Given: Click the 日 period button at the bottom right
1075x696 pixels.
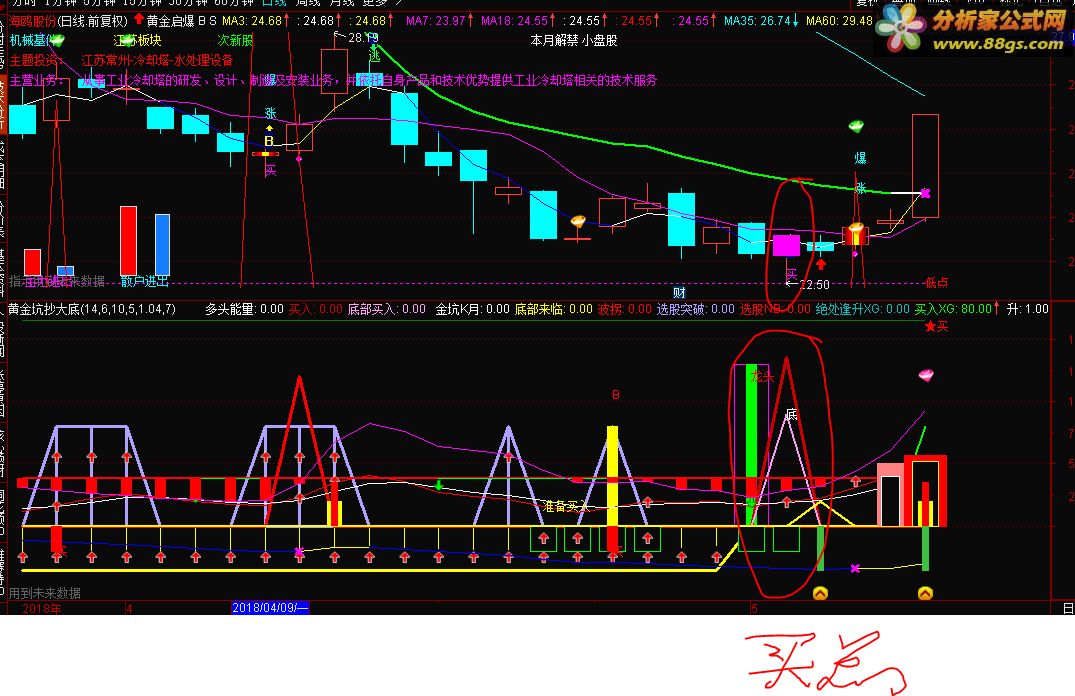Looking at the screenshot, I should point(1068,608).
